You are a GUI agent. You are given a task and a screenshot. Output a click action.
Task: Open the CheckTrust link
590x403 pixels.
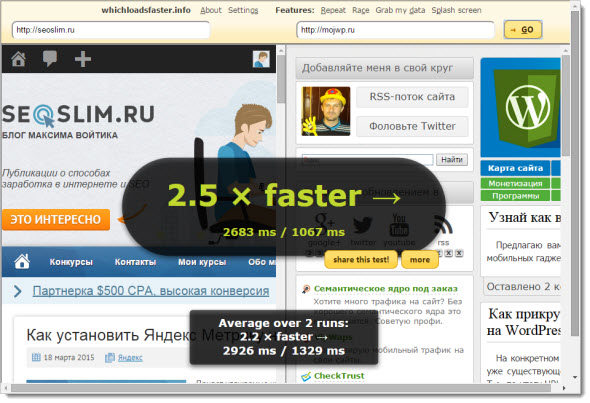pos(339,376)
